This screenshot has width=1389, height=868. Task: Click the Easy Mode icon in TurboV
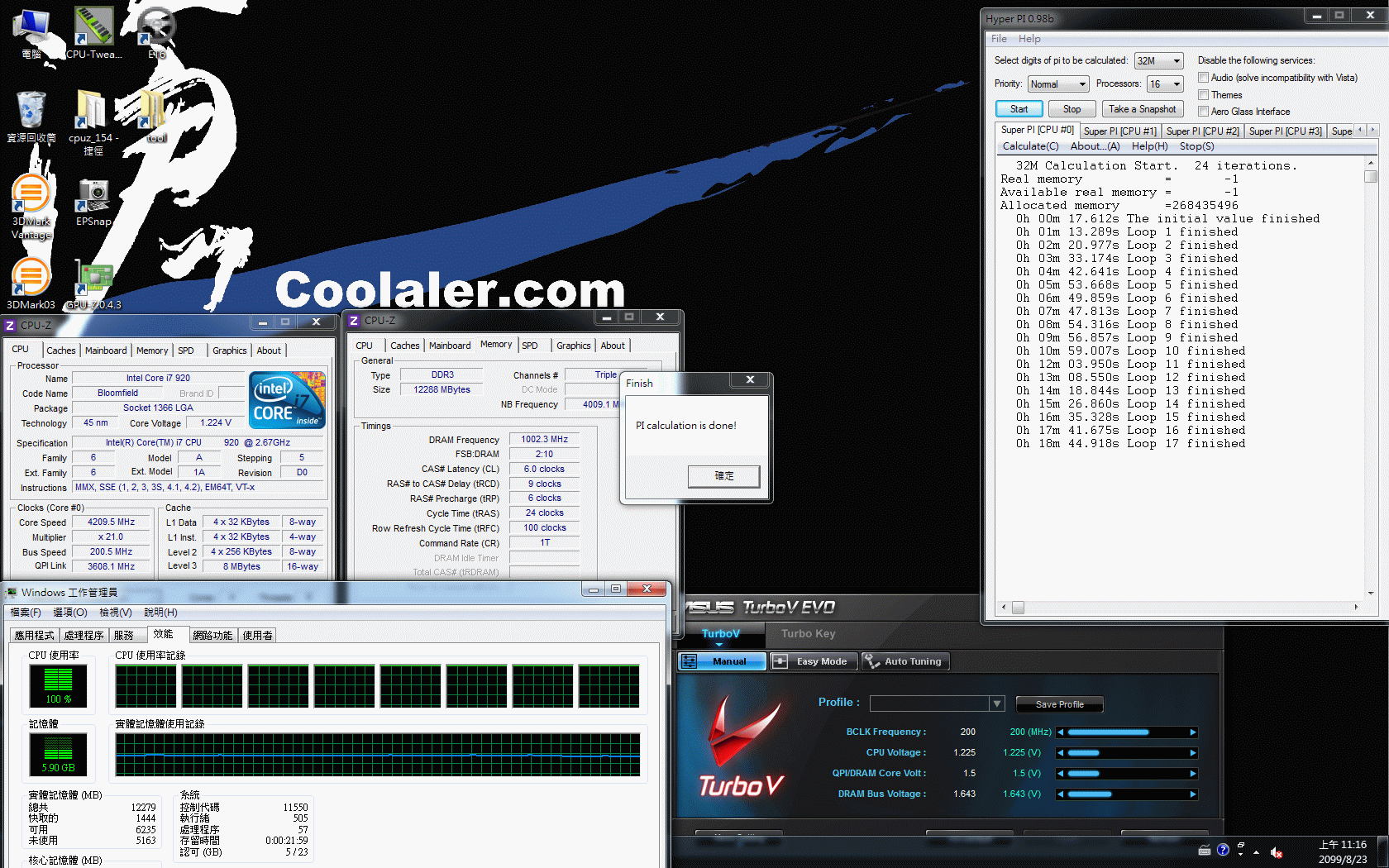click(x=780, y=661)
